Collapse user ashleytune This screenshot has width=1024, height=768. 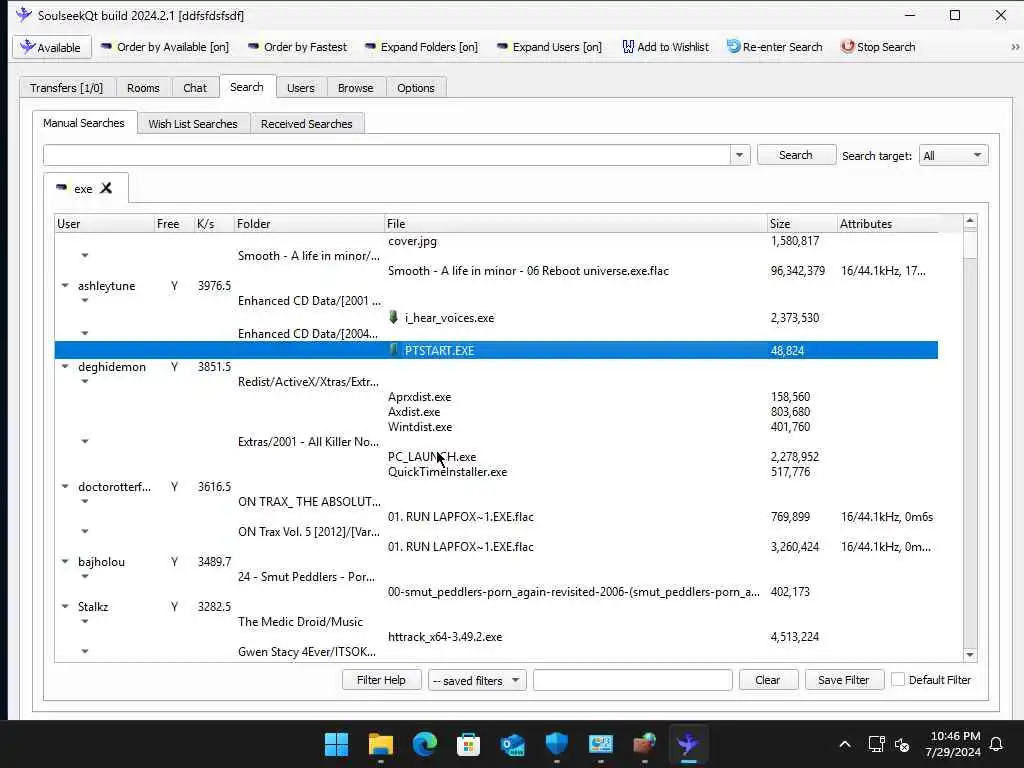click(65, 285)
